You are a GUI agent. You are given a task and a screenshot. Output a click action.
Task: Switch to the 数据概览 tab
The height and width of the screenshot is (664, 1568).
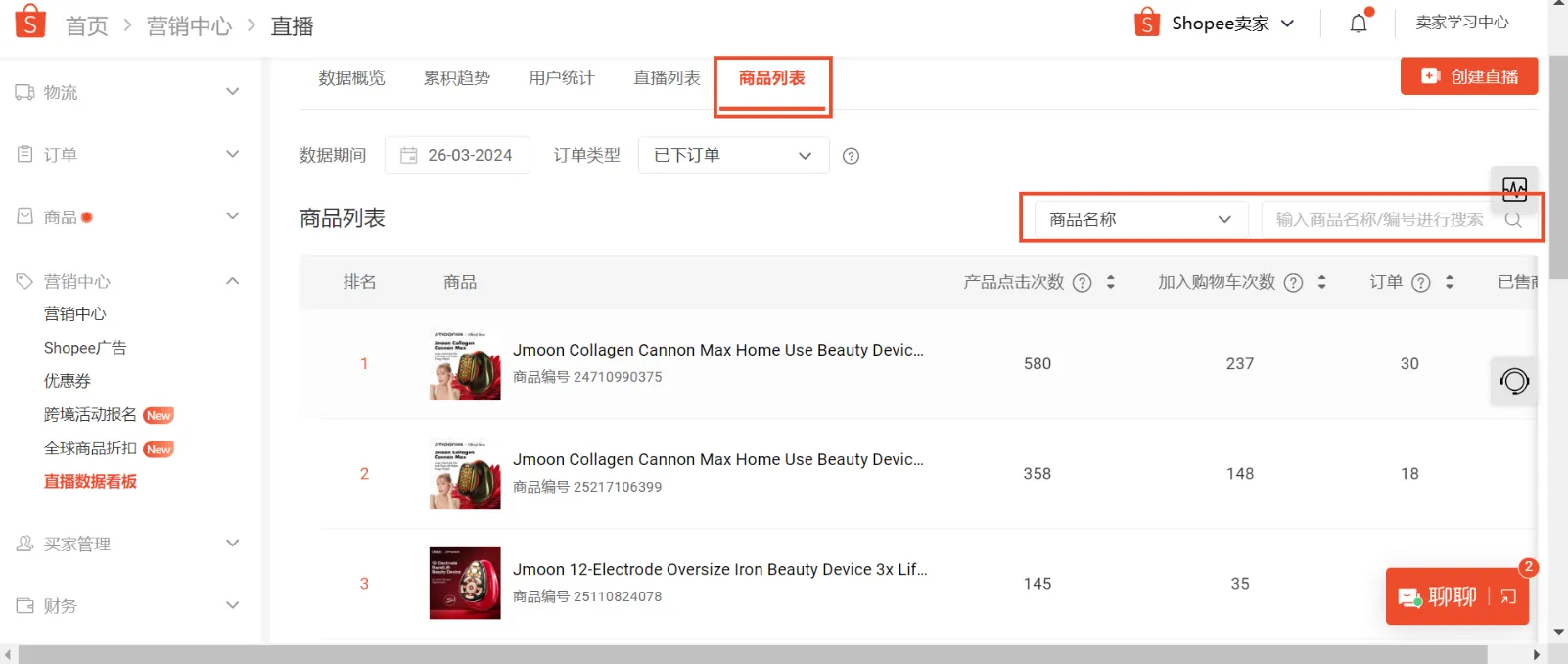click(x=351, y=78)
